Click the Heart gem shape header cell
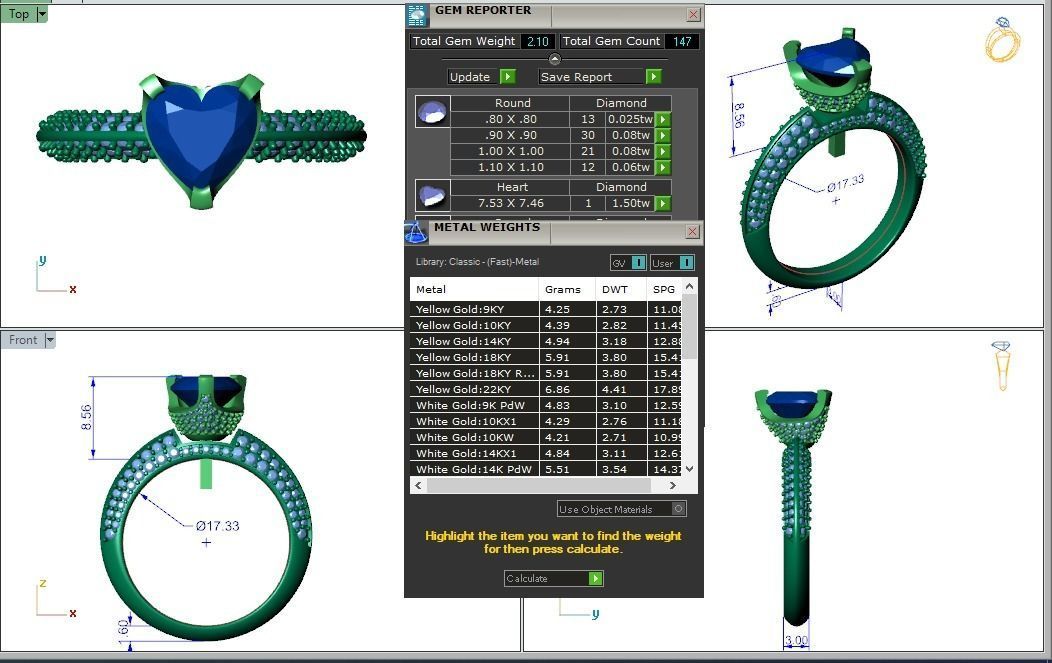 [x=511, y=187]
